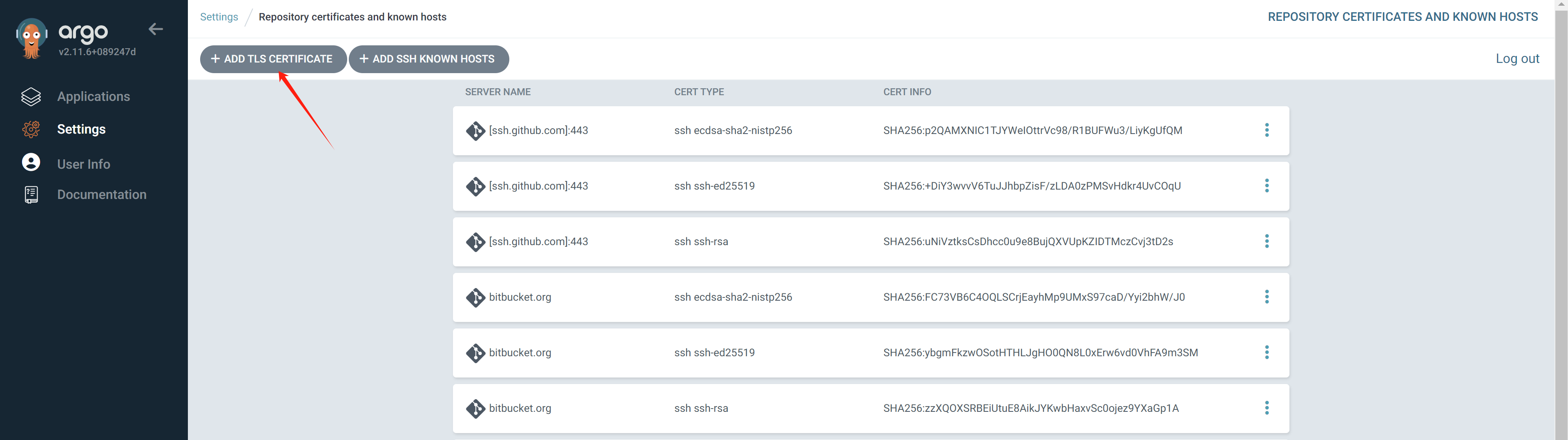Click the Applications layers icon
The image size is (1568, 440).
click(x=31, y=97)
